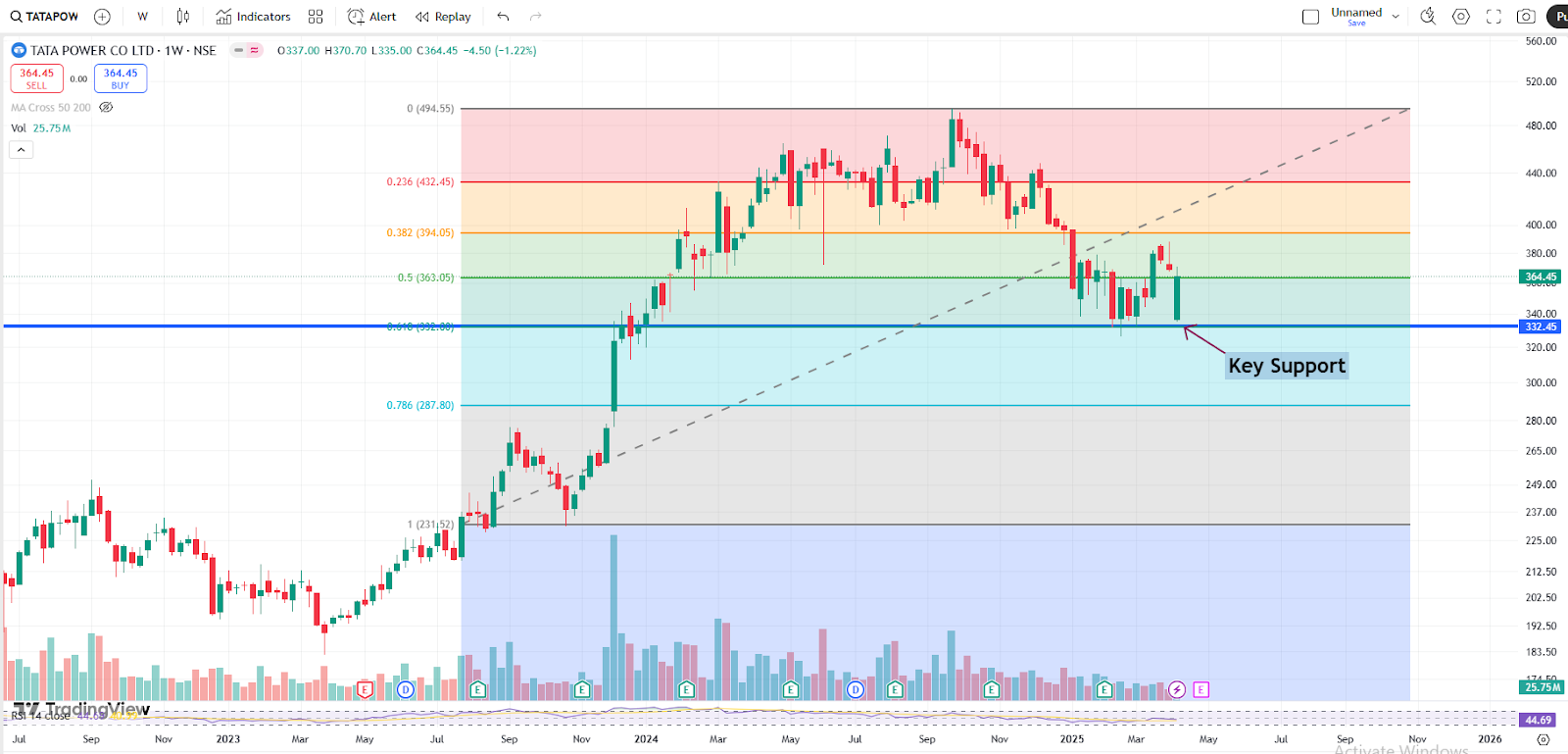The image size is (1568, 754).
Task: Select the Fibonacci 0.236 (432.45) level label
Action: (420, 182)
